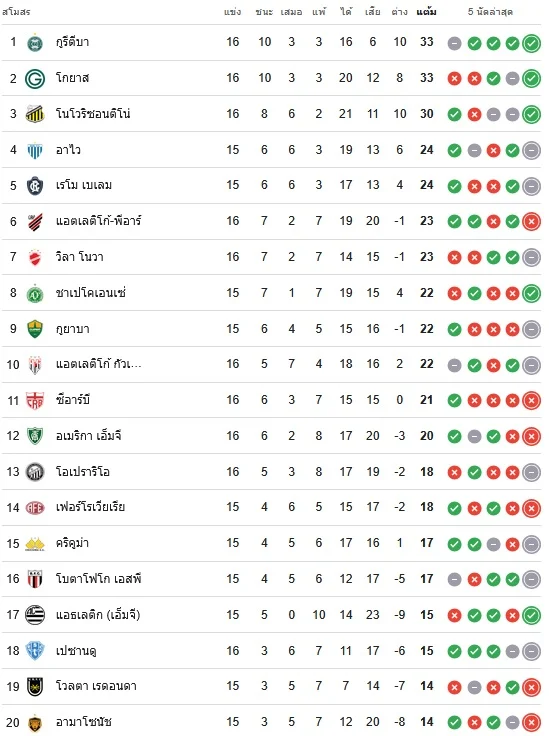
Task: Click the เฟอร์โรเวียเรีย AFE logo
Action: [35, 508]
